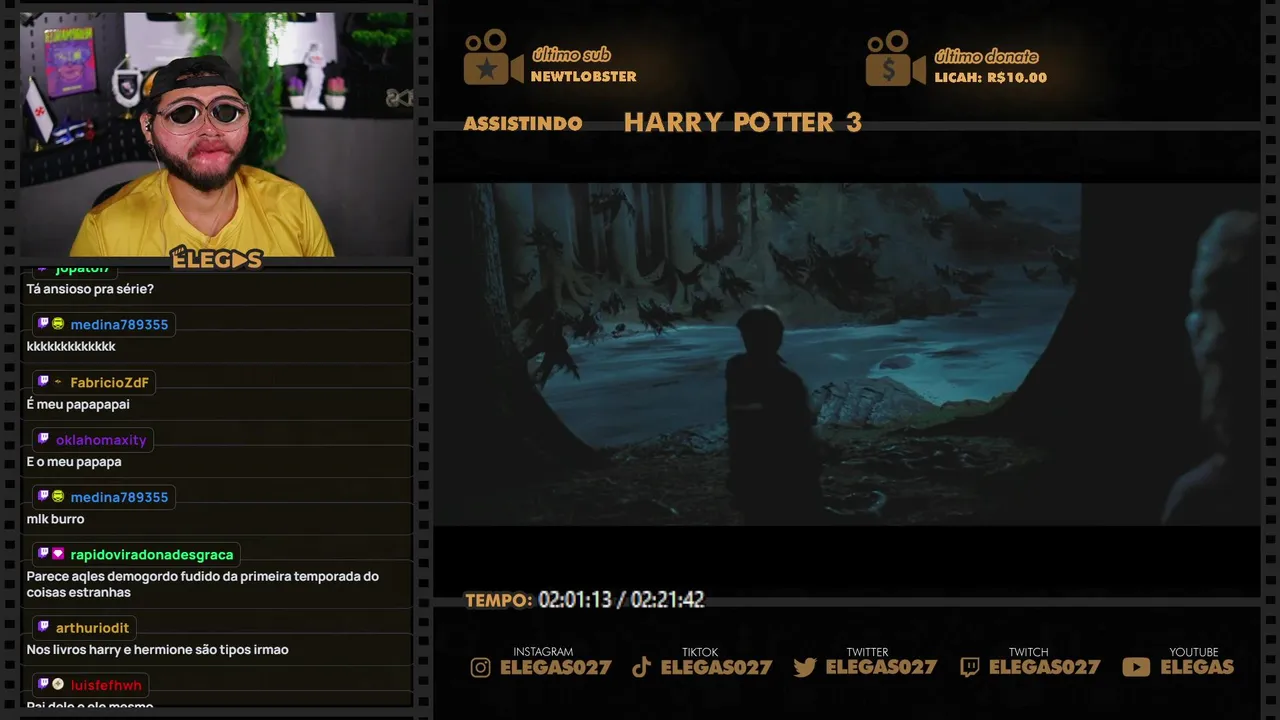The image size is (1280, 720).
Task: Click the YouTube play logo icon in the footer
Action: click(x=1136, y=667)
